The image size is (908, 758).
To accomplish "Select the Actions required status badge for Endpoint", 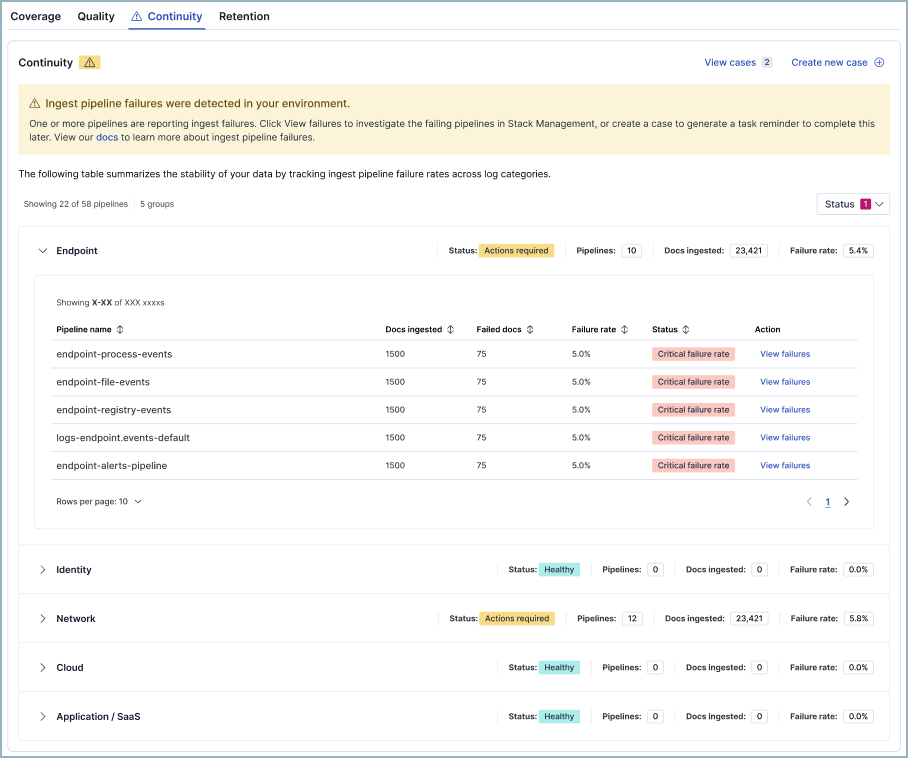I will pos(516,250).
